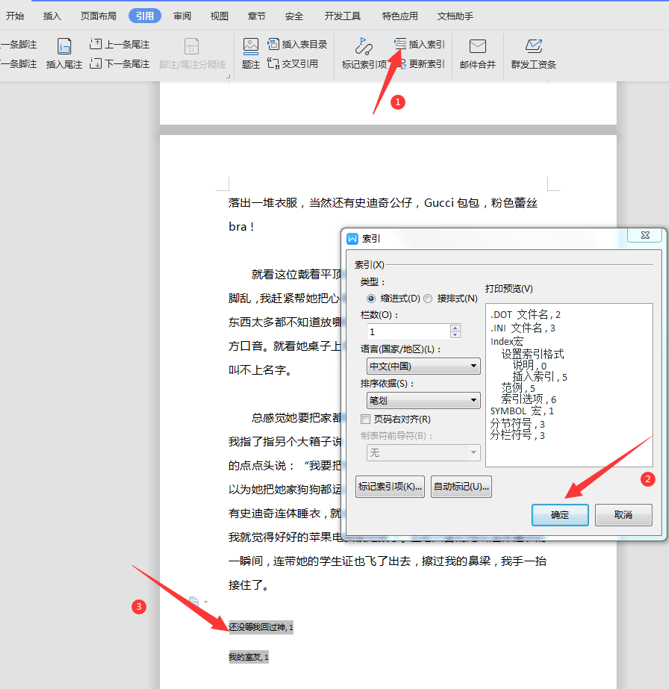Confirm with the 确定 button
This screenshot has height=689, width=669.
(x=560, y=515)
